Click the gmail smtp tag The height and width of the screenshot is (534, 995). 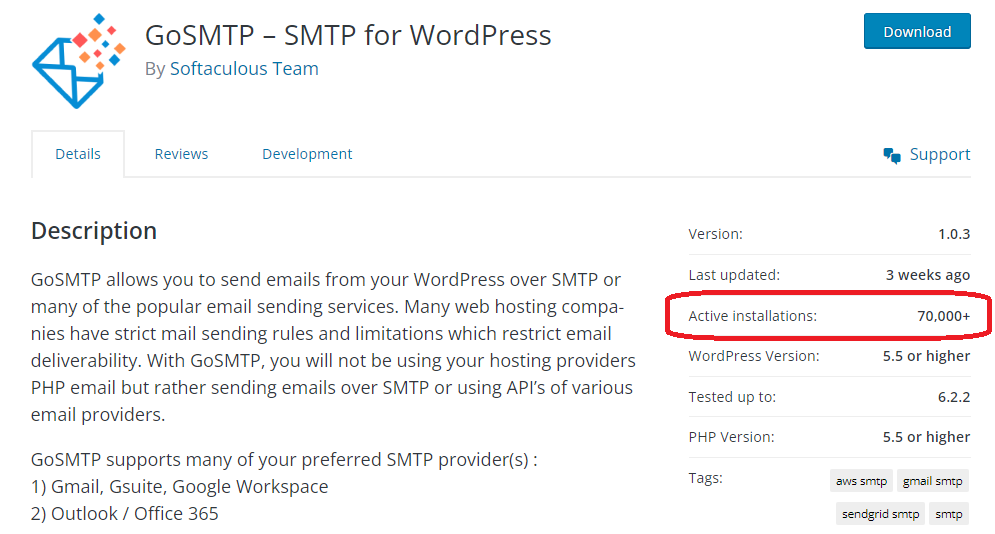click(x=933, y=481)
